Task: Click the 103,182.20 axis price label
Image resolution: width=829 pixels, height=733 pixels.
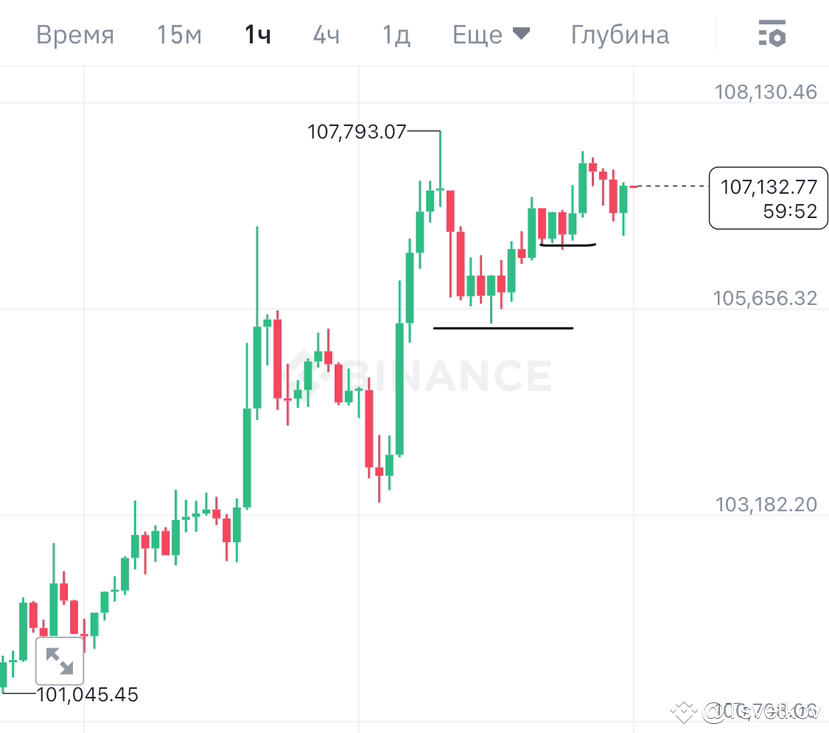Action: coord(766,505)
